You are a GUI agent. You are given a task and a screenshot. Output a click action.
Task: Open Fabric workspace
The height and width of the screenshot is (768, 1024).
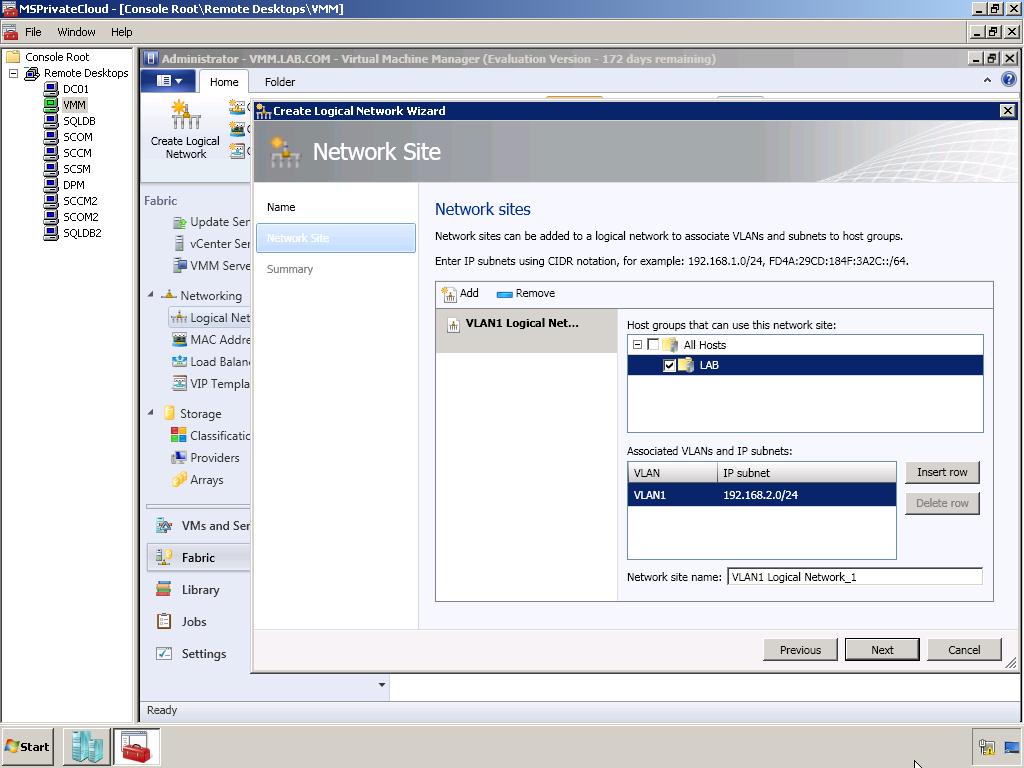[199, 558]
